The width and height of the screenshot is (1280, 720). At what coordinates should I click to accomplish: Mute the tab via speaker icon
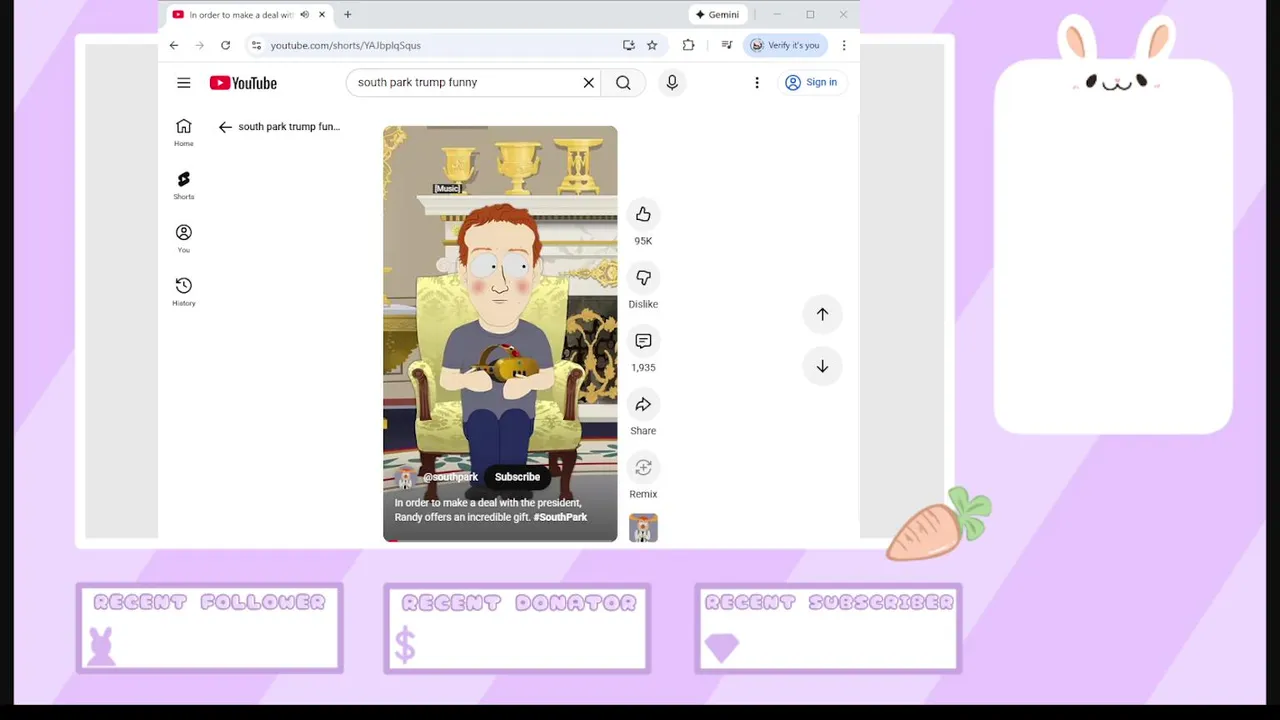tap(304, 15)
